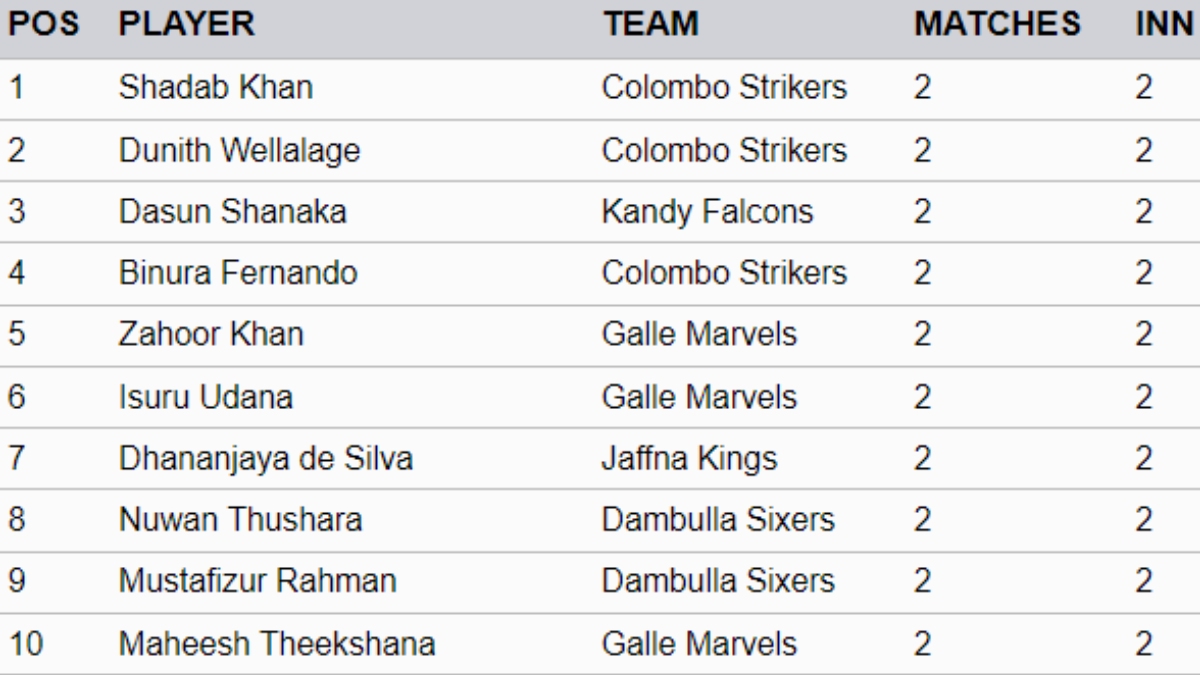Click the TEAM column header
The width and height of the screenshot is (1200, 675).
point(650,25)
